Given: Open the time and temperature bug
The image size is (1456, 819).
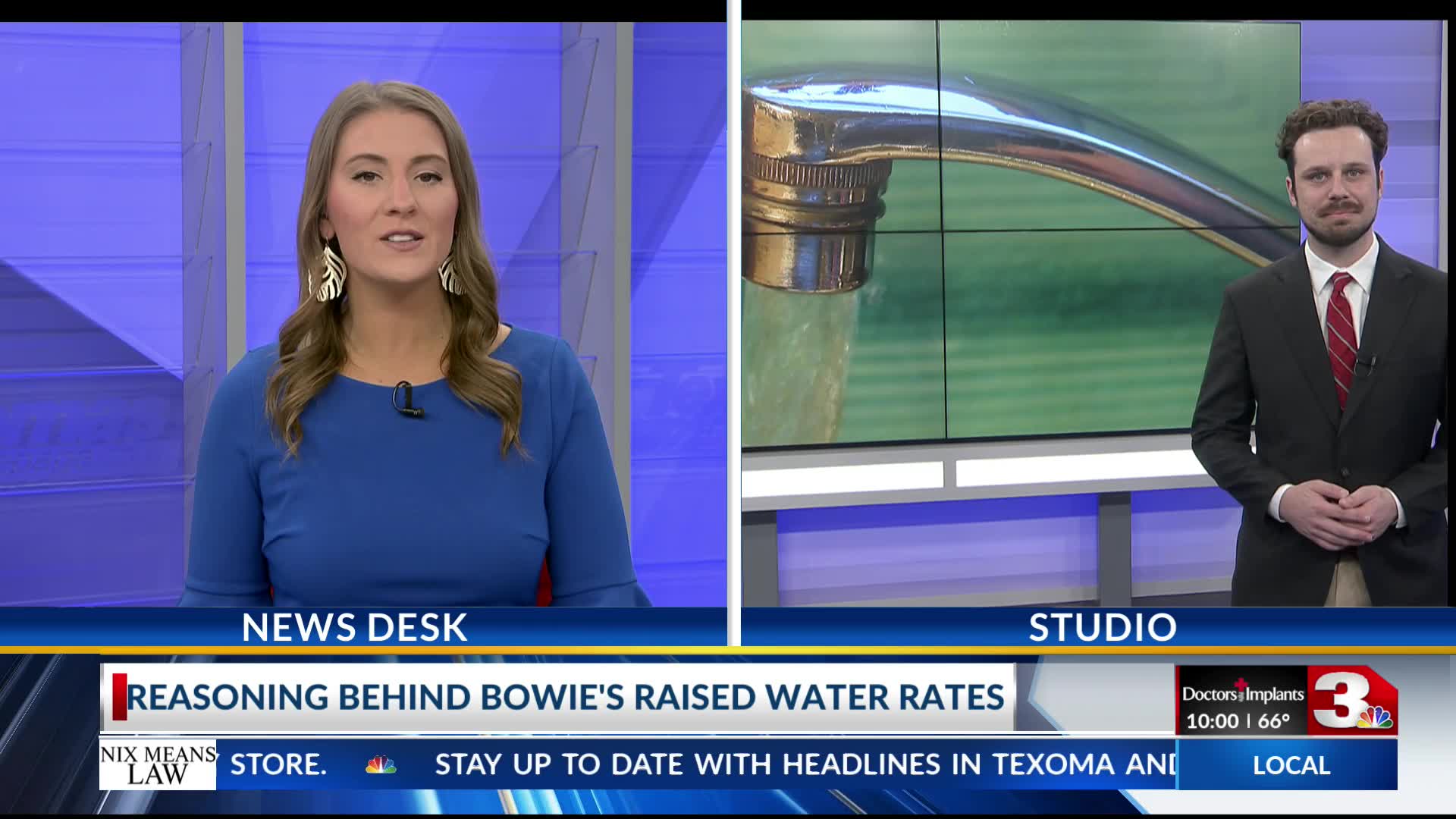Looking at the screenshot, I should tap(1241, 719).
